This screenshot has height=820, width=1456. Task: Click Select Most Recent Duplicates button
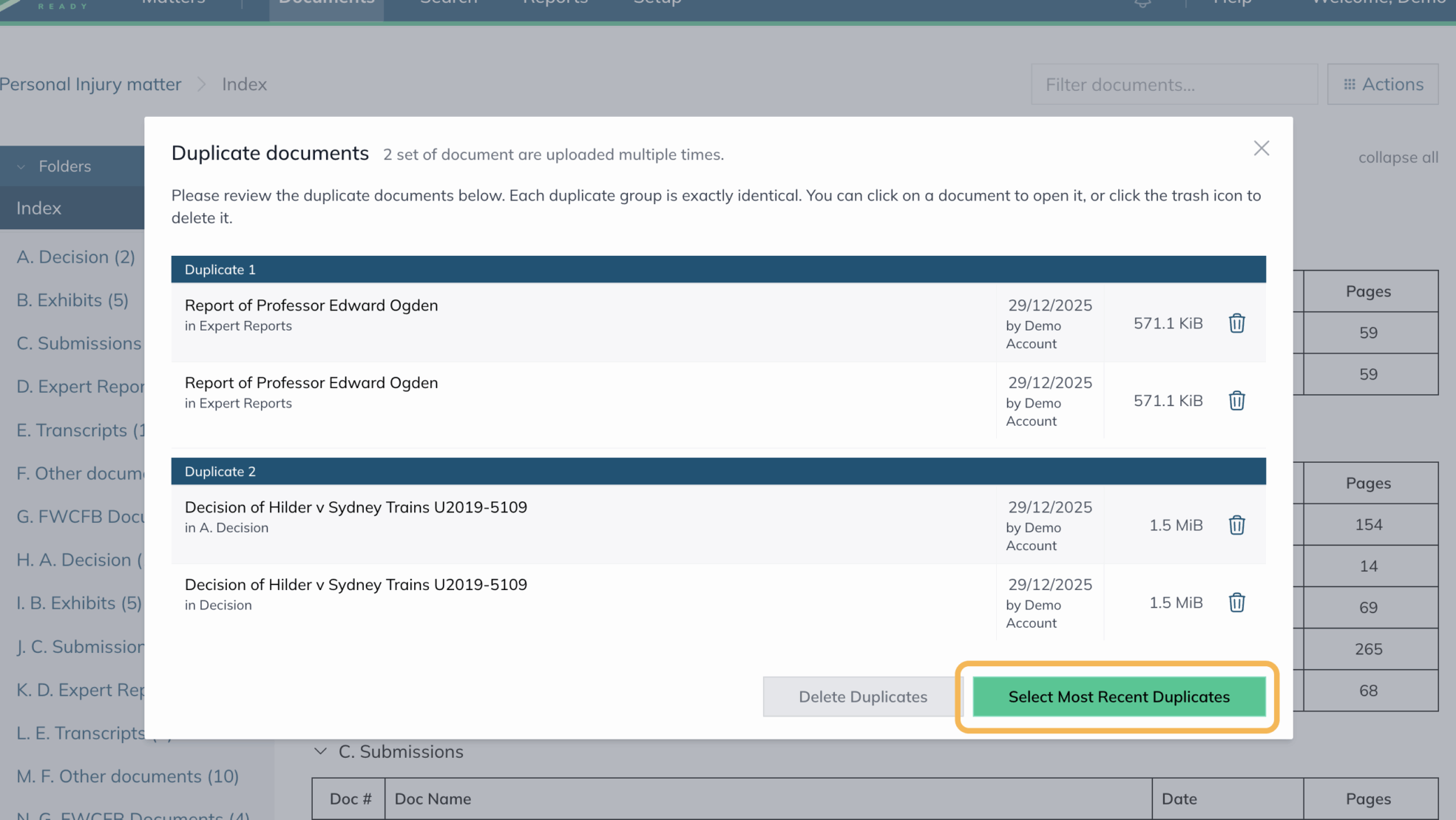pyautogui.click(x=1118, y=697)
